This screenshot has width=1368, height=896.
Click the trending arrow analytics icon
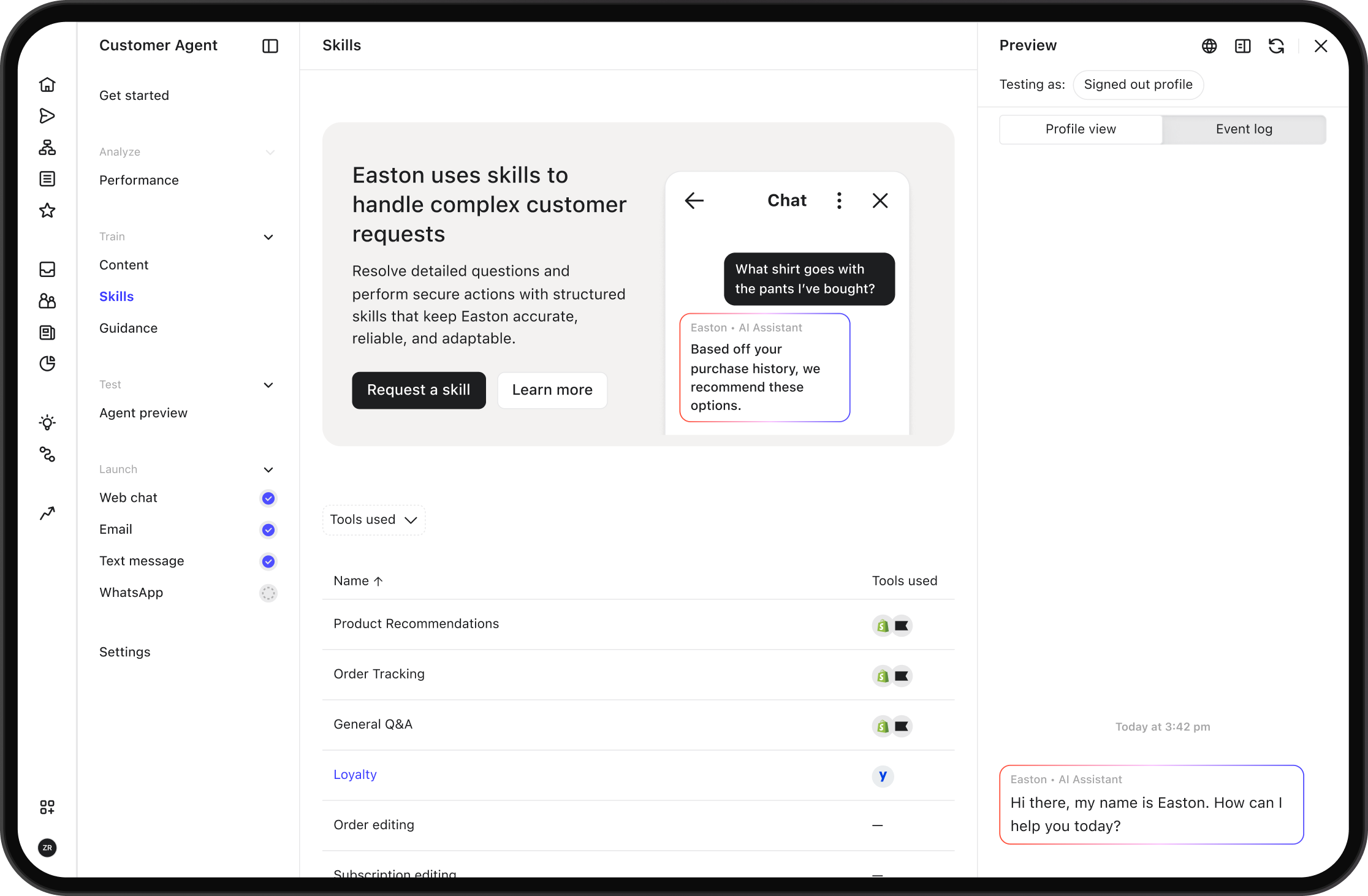tap(47, 513)
